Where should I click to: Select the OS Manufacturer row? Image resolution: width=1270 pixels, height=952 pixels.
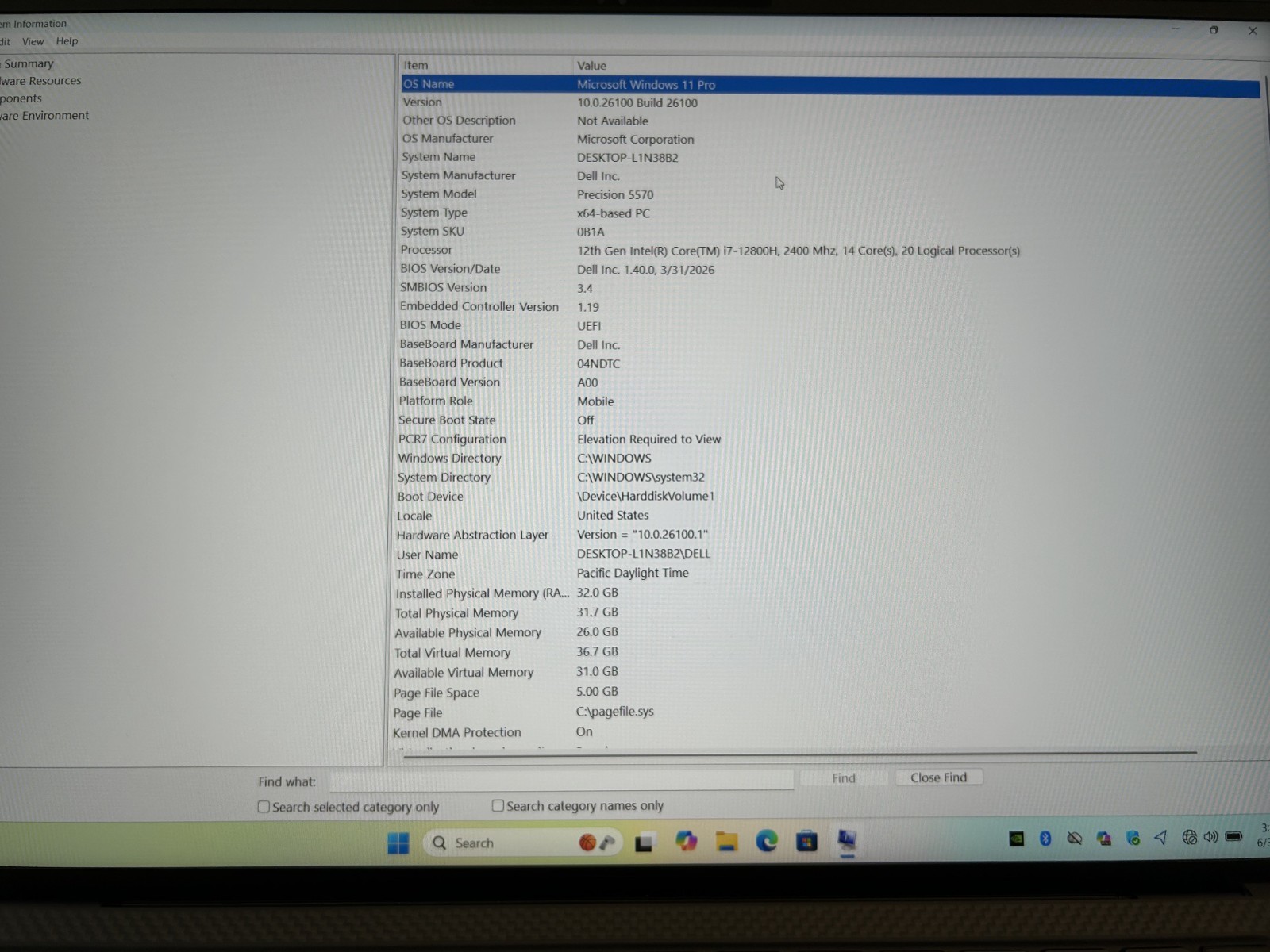(830, 139)
